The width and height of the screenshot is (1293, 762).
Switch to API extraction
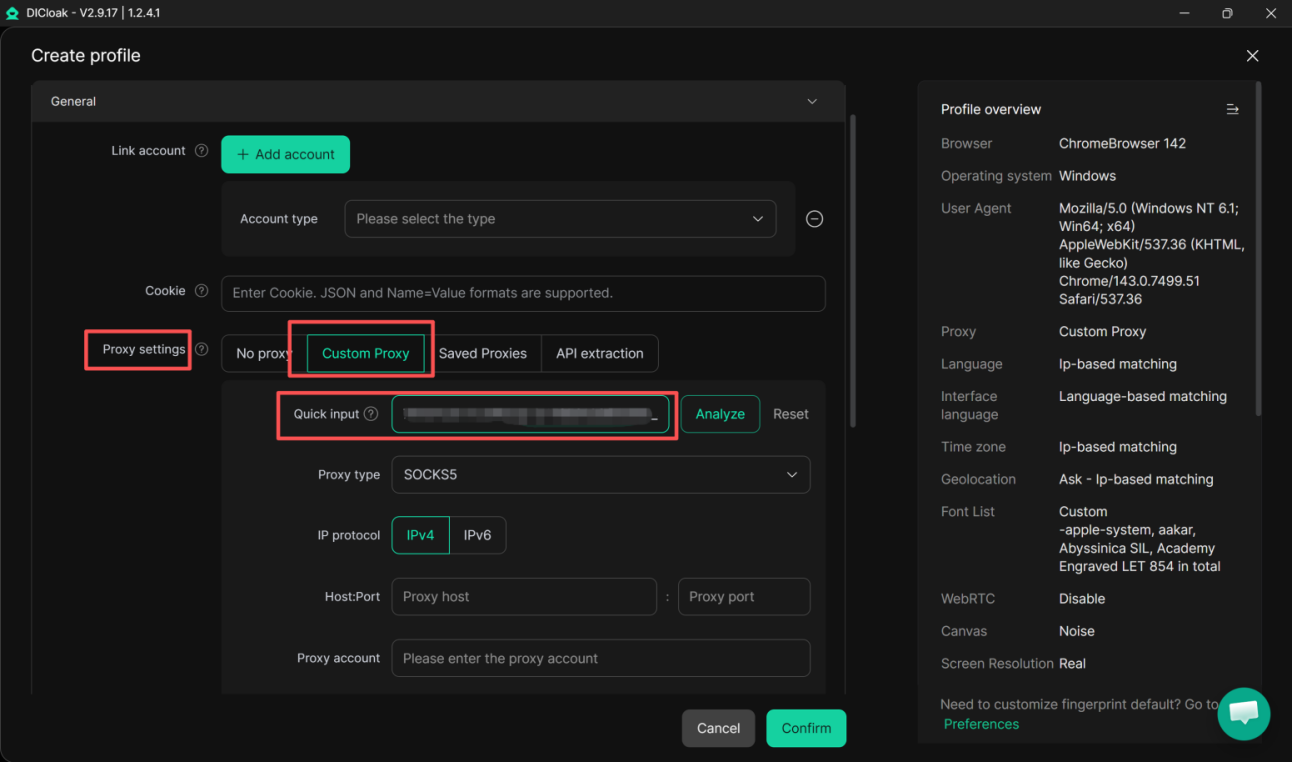click(x=599, y=353)
